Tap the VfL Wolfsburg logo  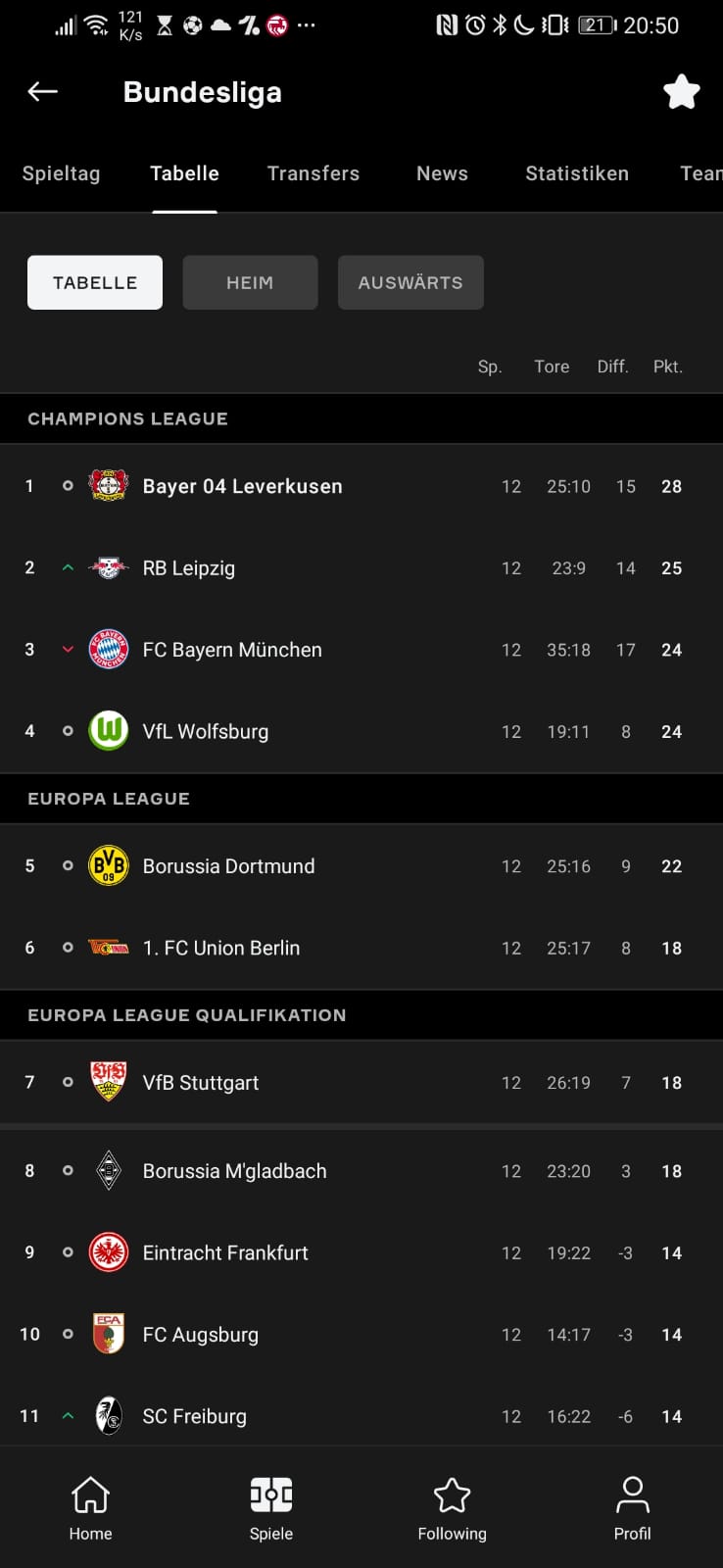click(x=109, y=731)
